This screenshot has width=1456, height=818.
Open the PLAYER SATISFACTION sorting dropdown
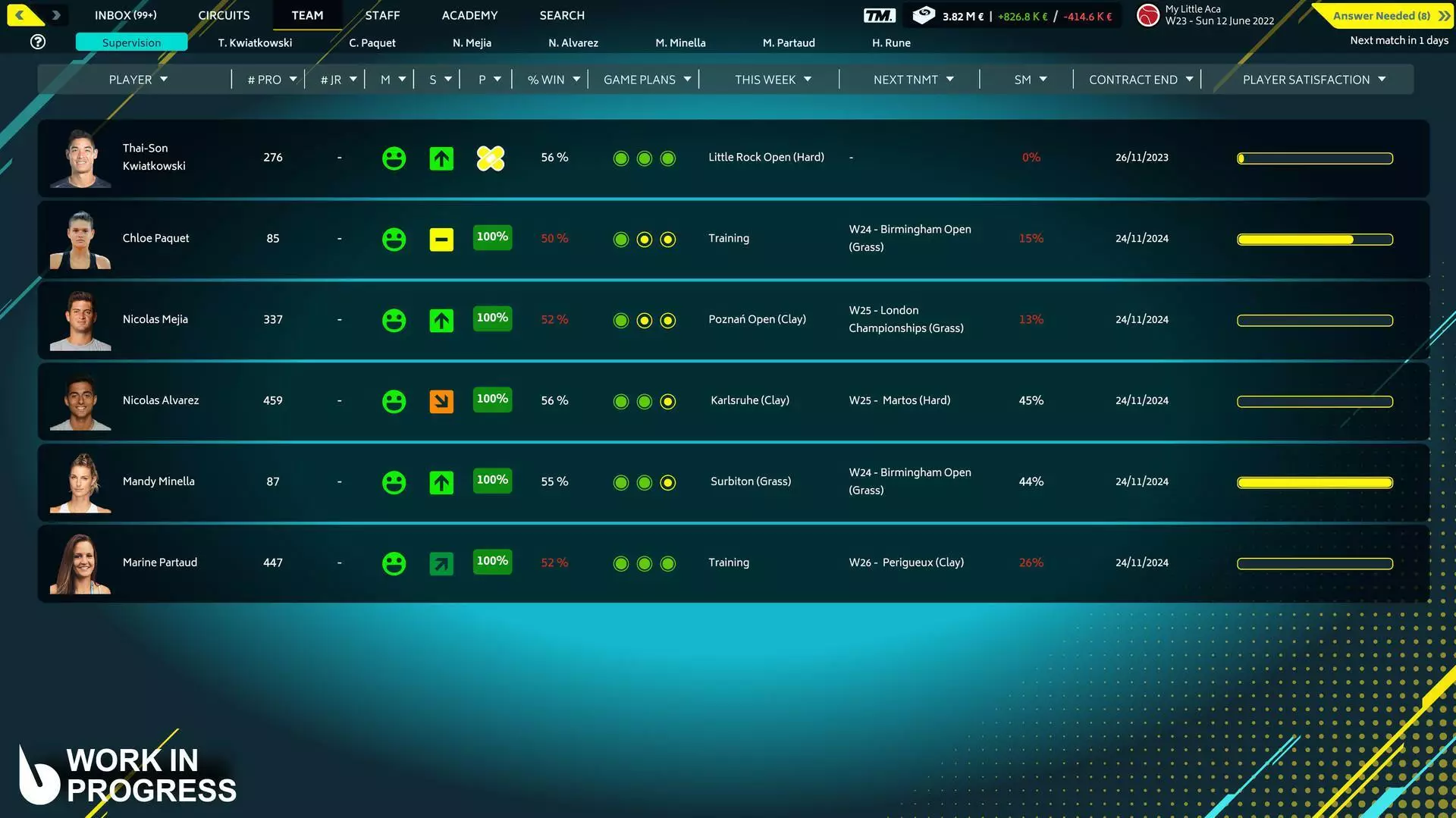pos(1313,79)
